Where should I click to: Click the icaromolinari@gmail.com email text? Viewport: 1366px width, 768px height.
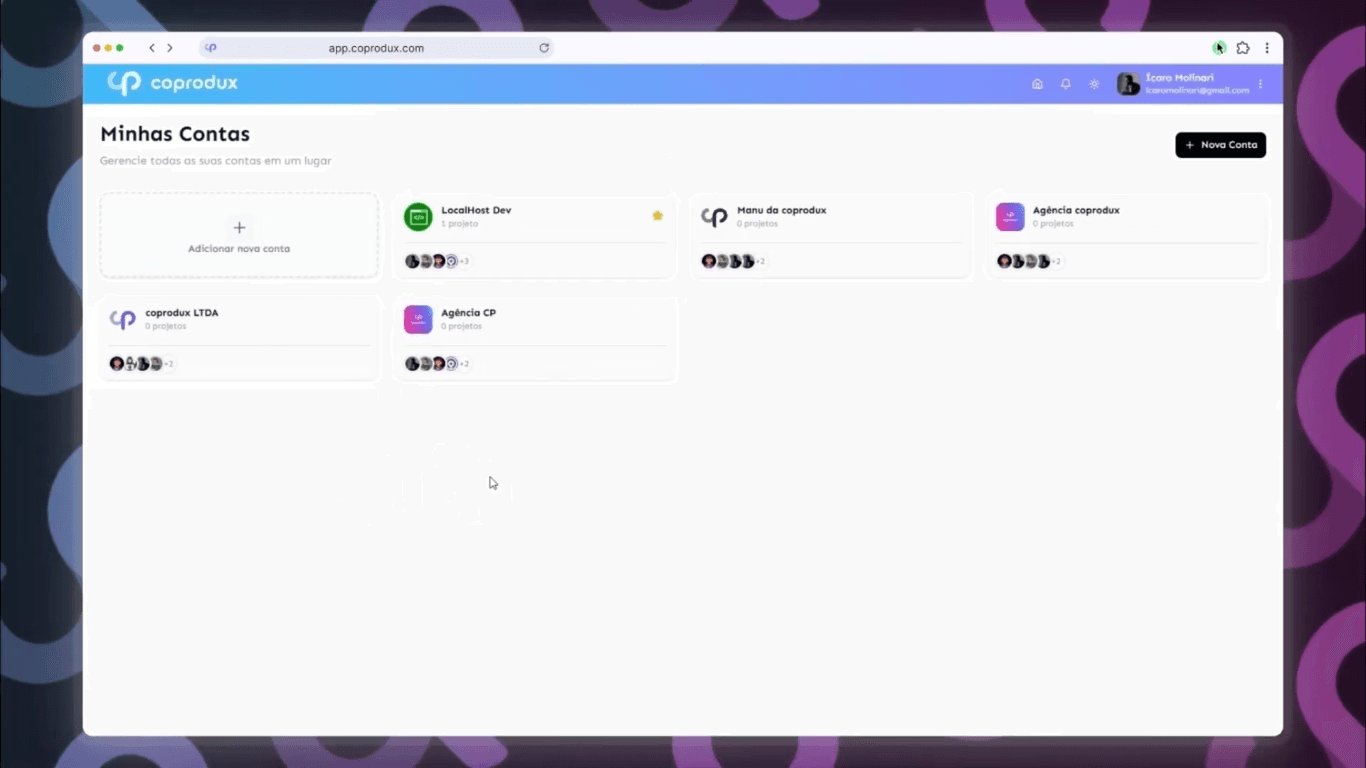[x=1197, y=91]
